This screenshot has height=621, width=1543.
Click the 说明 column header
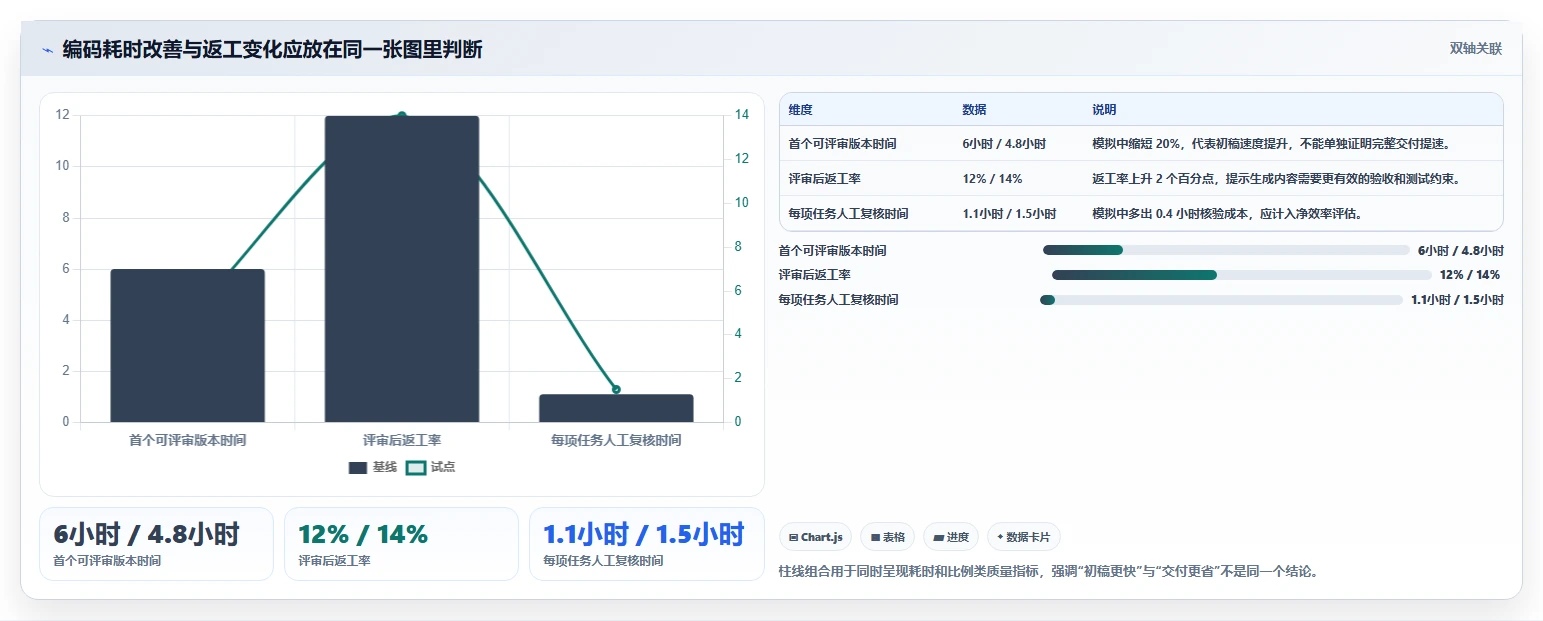click(1104, 110)
